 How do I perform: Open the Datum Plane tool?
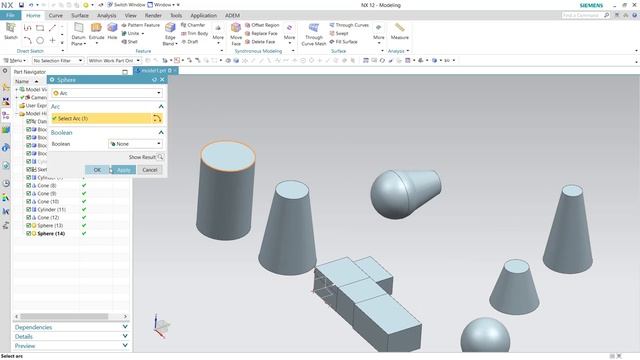pyautogui.click(x=78, y=28)
